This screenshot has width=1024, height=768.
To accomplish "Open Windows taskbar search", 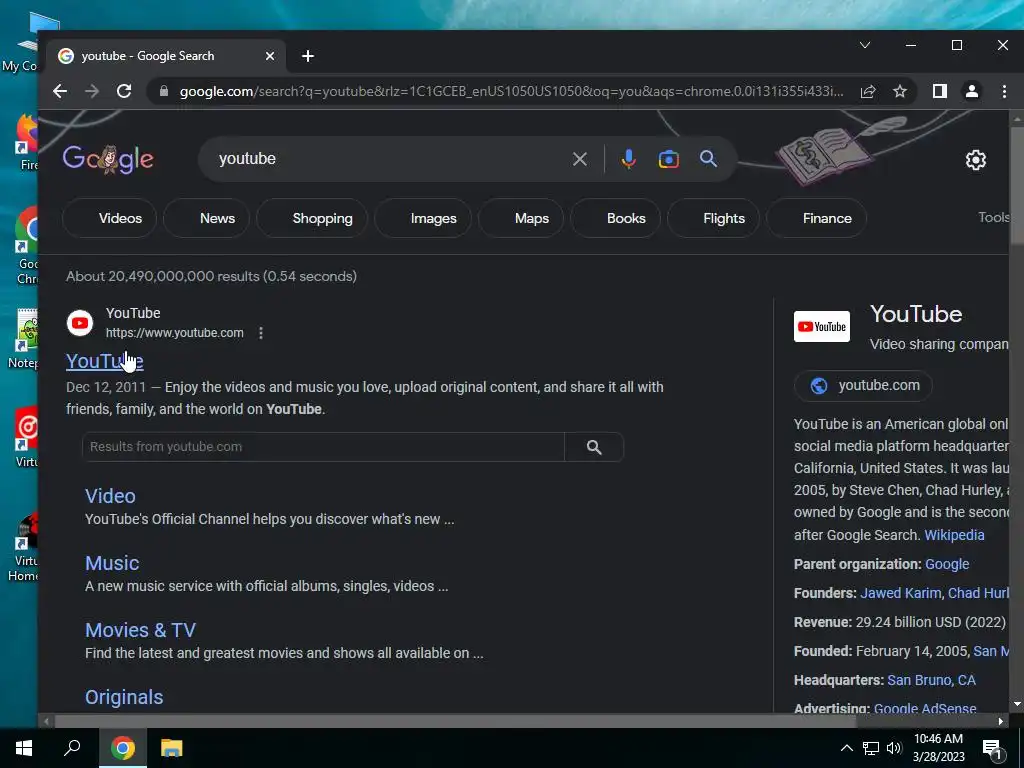I will [72, 748].
